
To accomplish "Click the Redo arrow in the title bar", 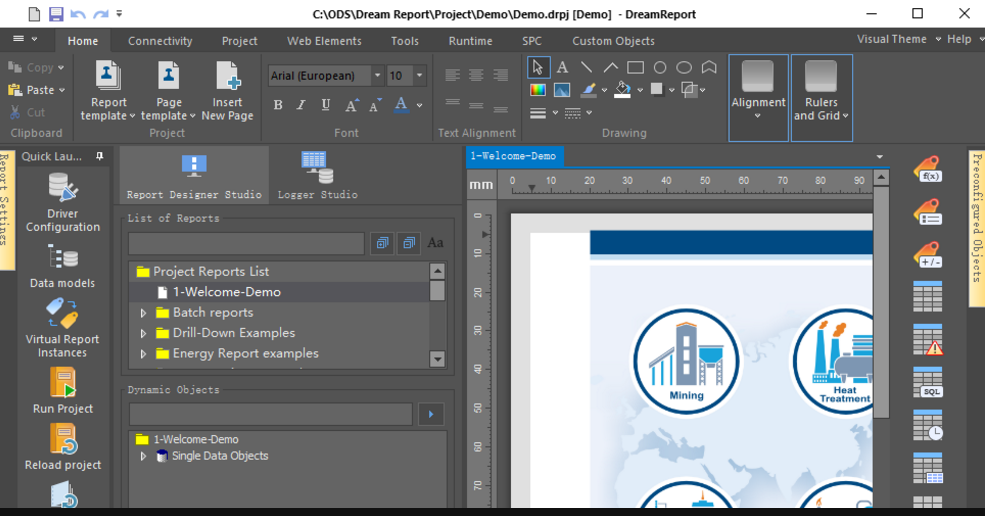I will click(101, 14).
